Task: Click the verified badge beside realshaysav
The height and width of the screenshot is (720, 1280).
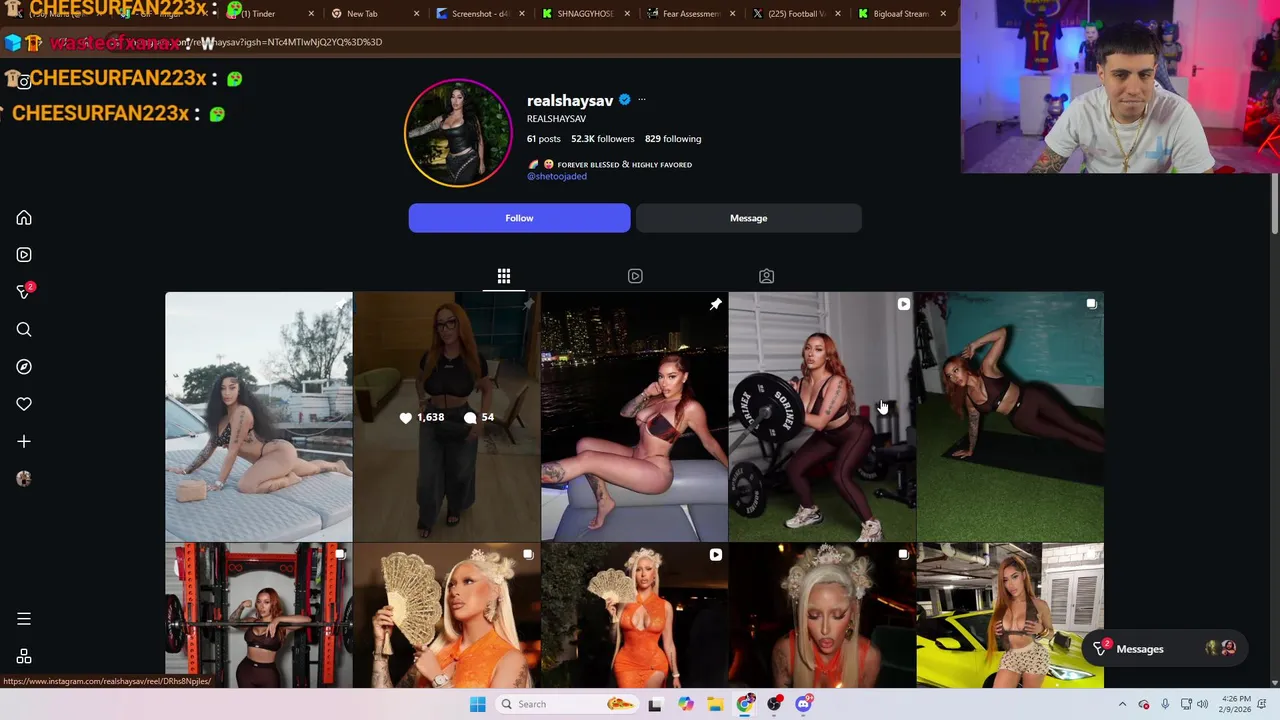Action: click(x=625, y=100)
